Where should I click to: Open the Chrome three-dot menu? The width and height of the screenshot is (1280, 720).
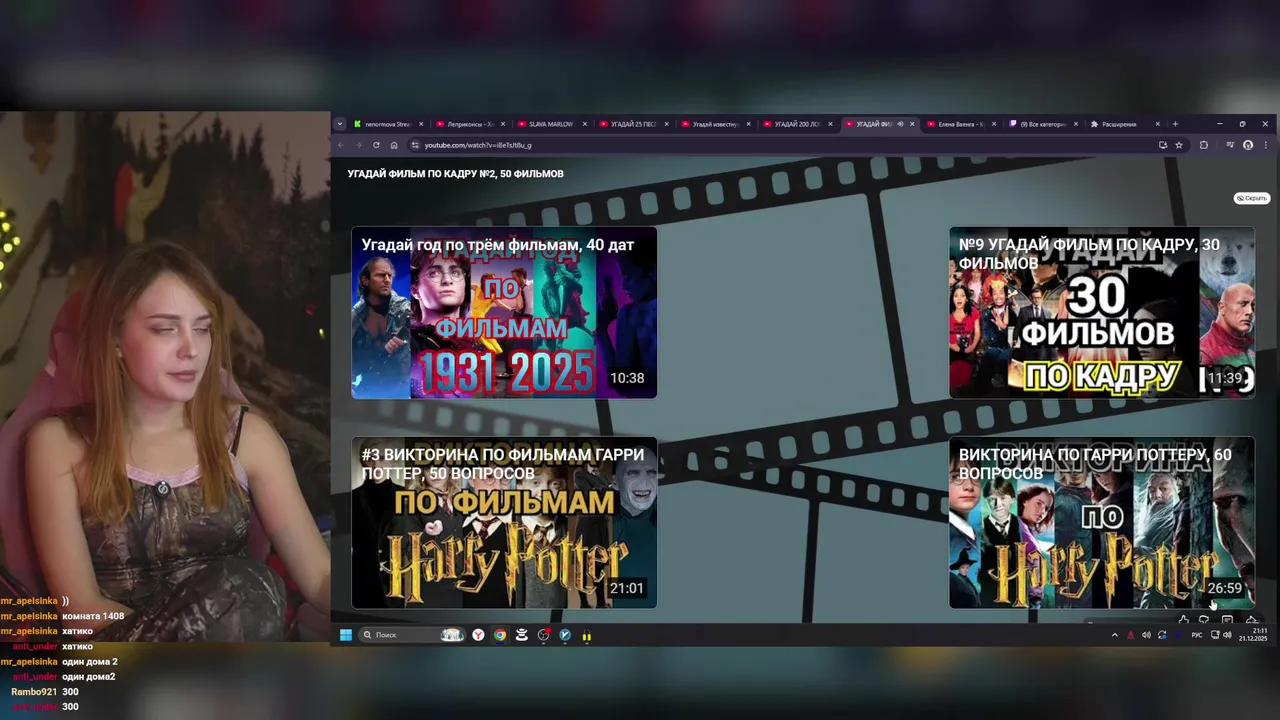click(1266, 145)
